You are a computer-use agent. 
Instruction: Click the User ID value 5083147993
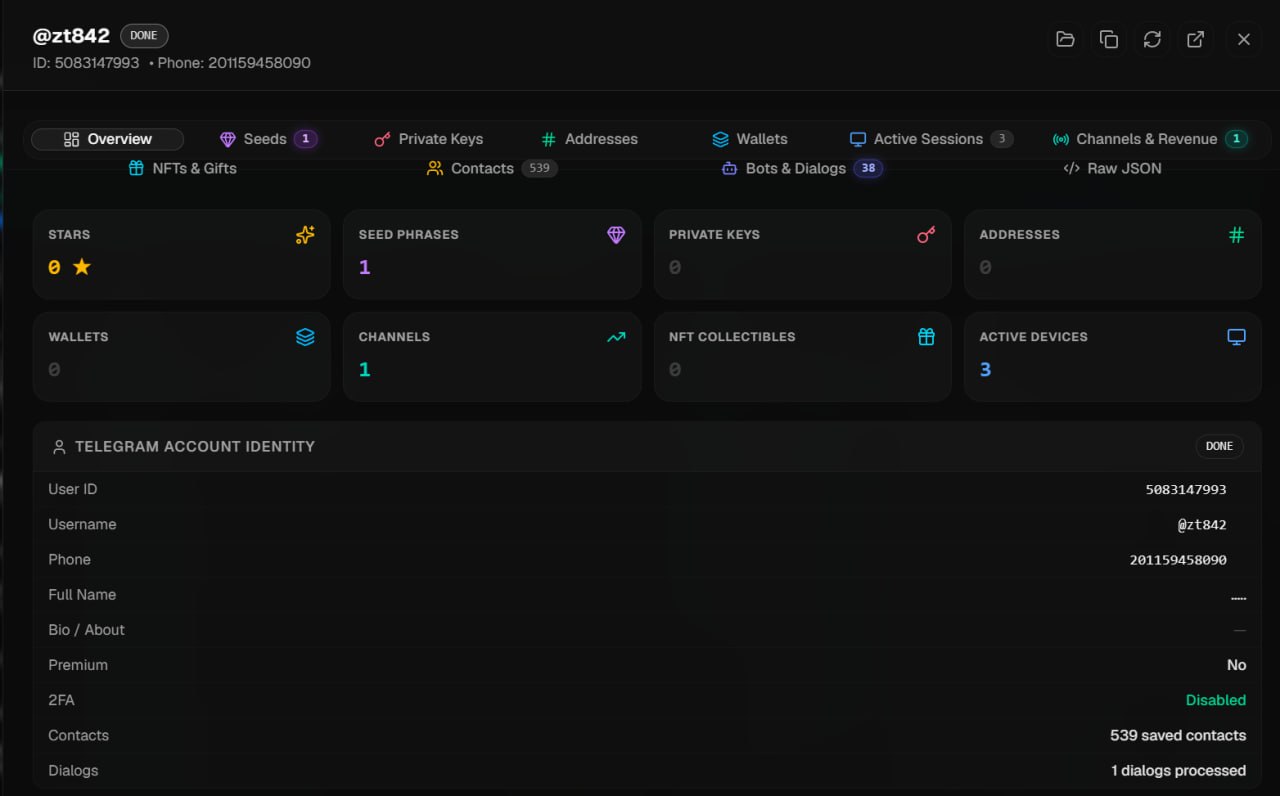[x=1186, y=490]
